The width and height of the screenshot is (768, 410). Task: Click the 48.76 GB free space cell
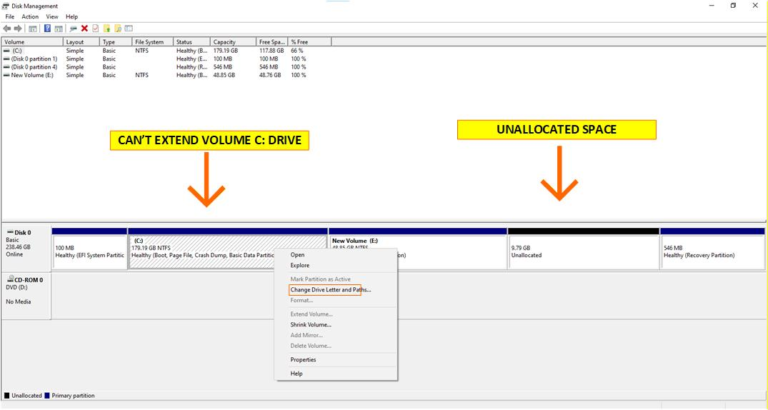[x=270, y=75]
